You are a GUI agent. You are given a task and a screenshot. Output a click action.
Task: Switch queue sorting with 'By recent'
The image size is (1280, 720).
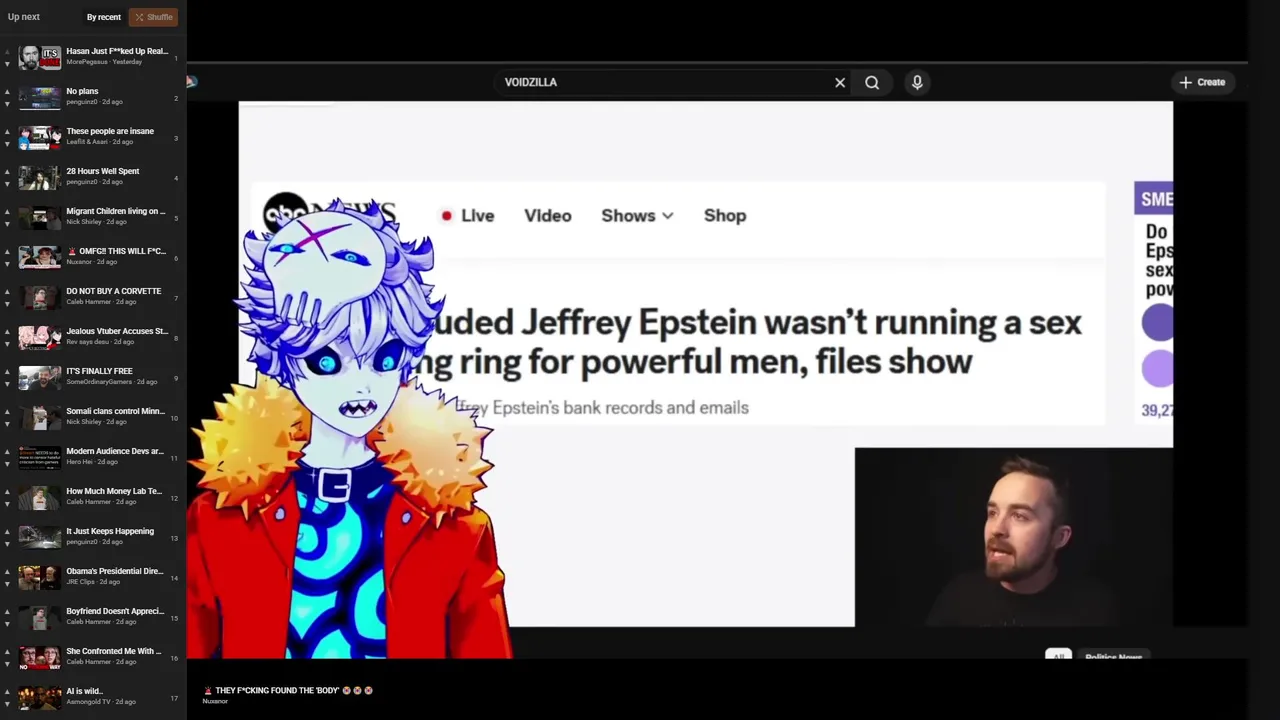tap(103, 17)
